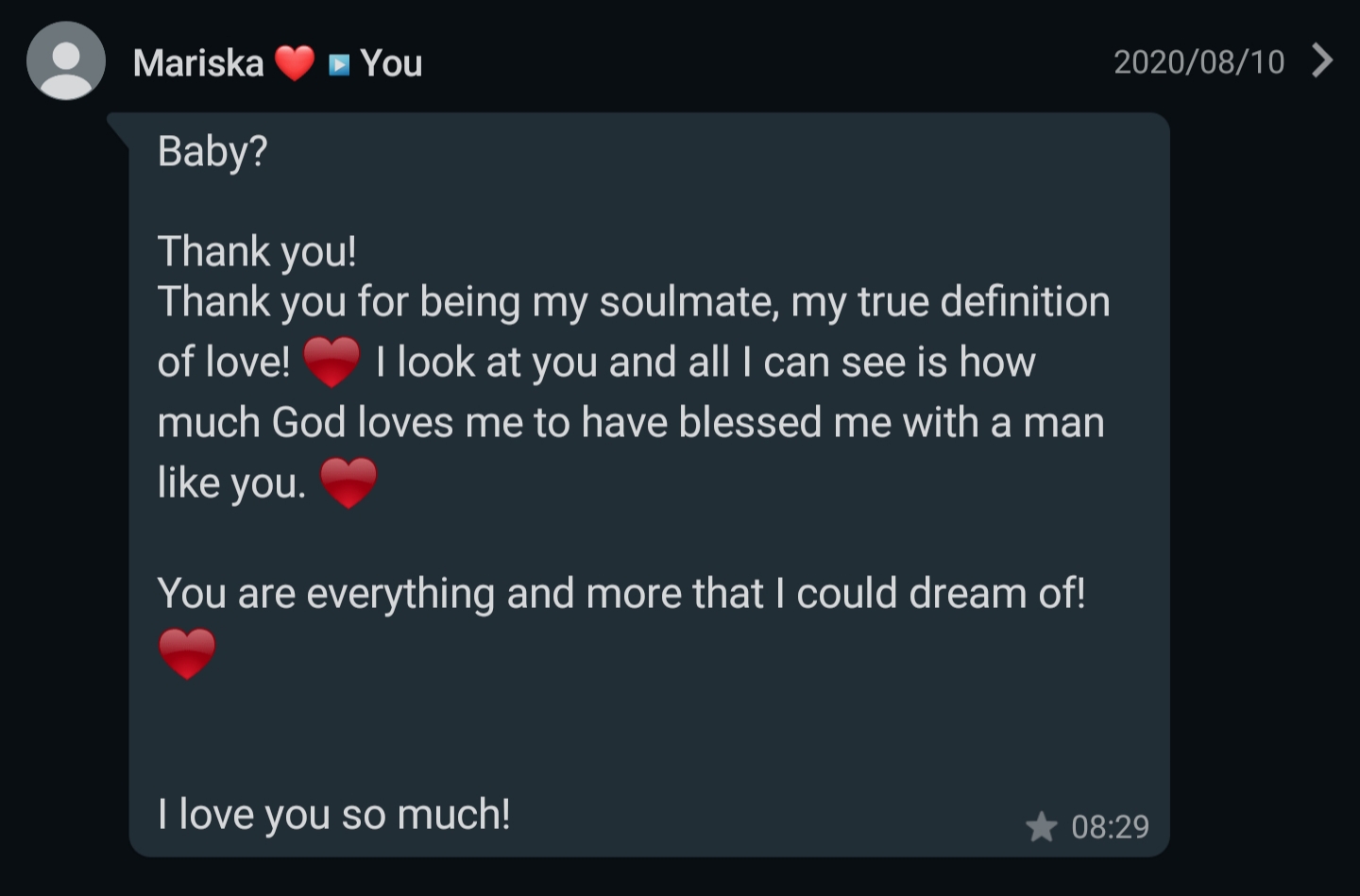
Task: Click the blue arrow icon before "You"
Action: pyautogui.click(x=339, y=64)
